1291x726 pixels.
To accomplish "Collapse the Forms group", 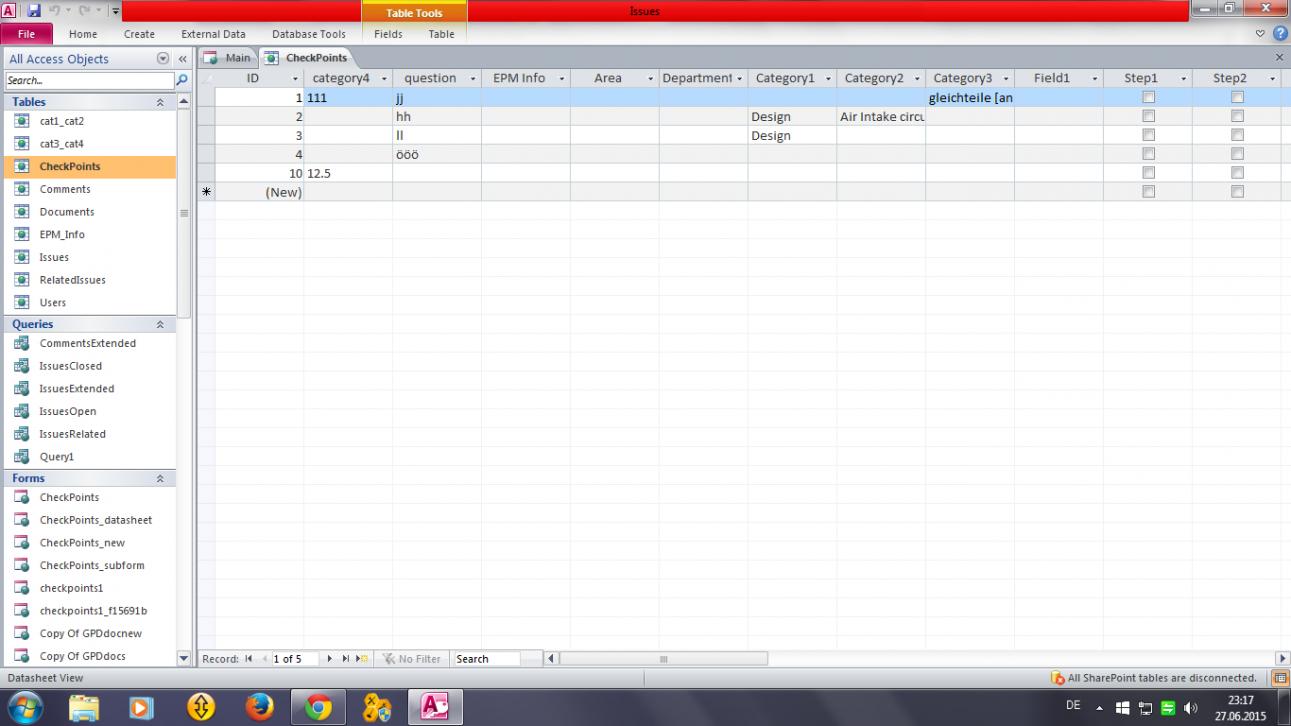I will click(160, 479).
